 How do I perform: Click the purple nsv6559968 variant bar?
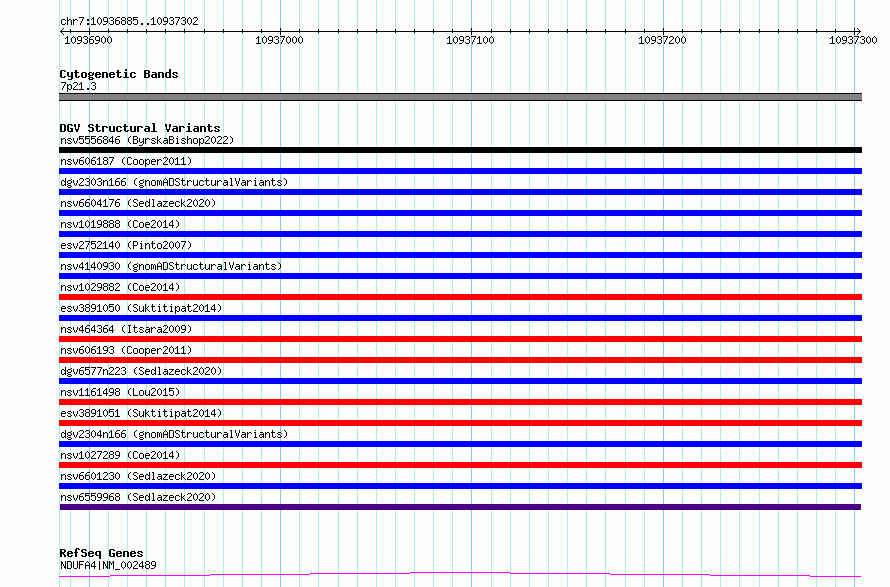click(460, 507)
